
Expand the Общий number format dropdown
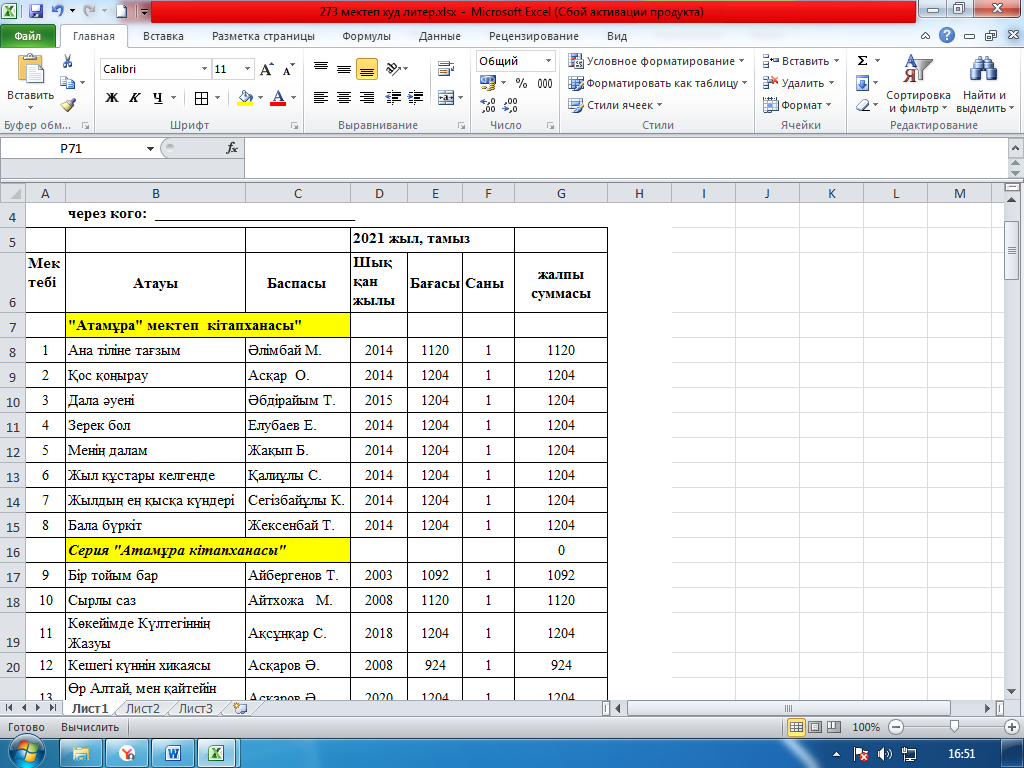[x=547, y=61]
